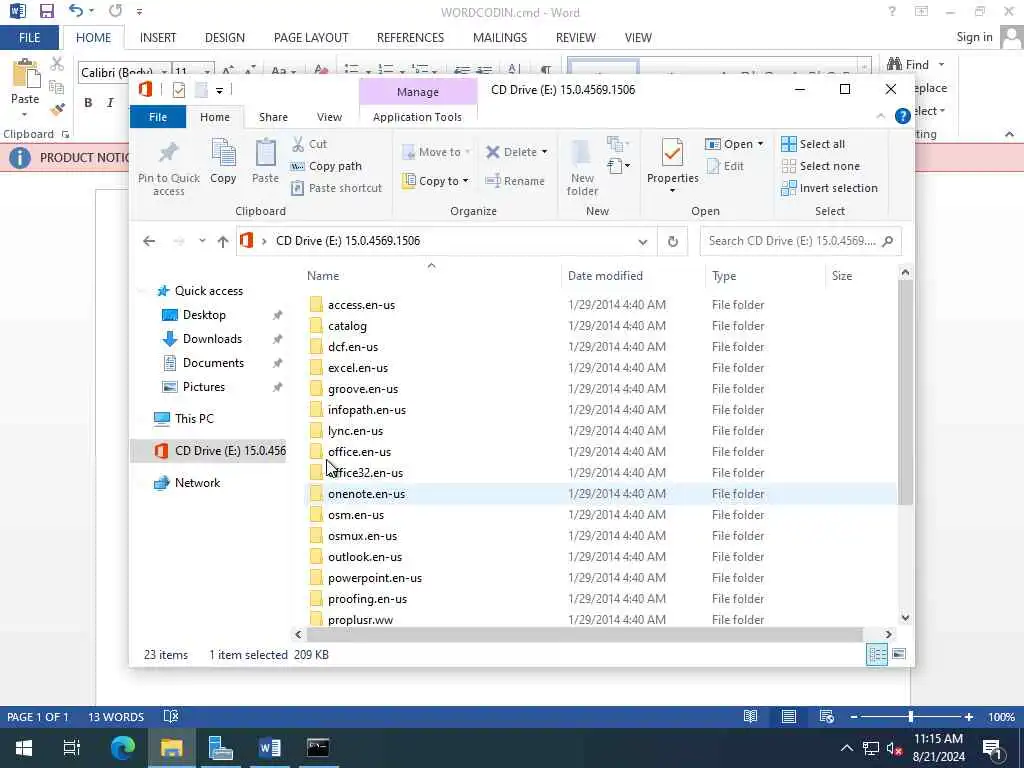Select Downloads in Quick access

click(212, 338)
